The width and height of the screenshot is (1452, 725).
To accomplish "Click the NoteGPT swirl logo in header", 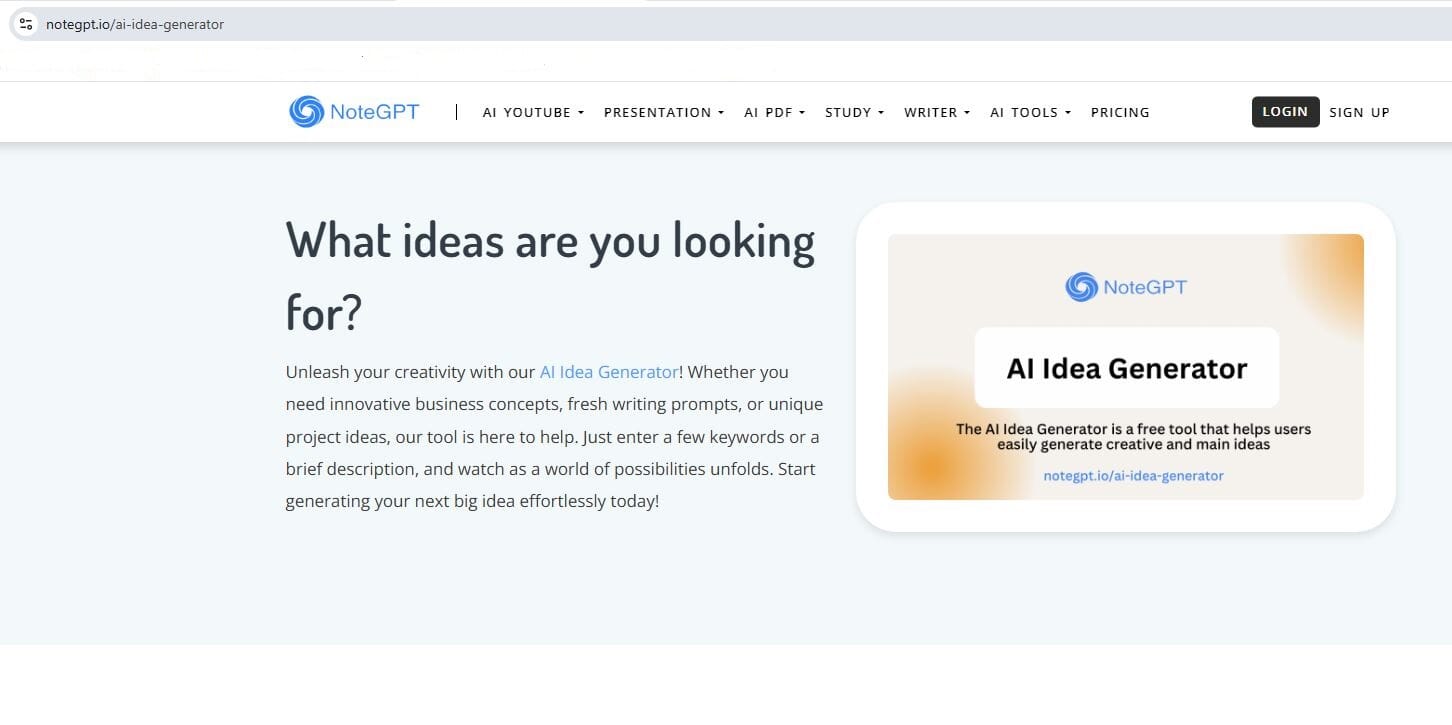I will click(306, 112).
